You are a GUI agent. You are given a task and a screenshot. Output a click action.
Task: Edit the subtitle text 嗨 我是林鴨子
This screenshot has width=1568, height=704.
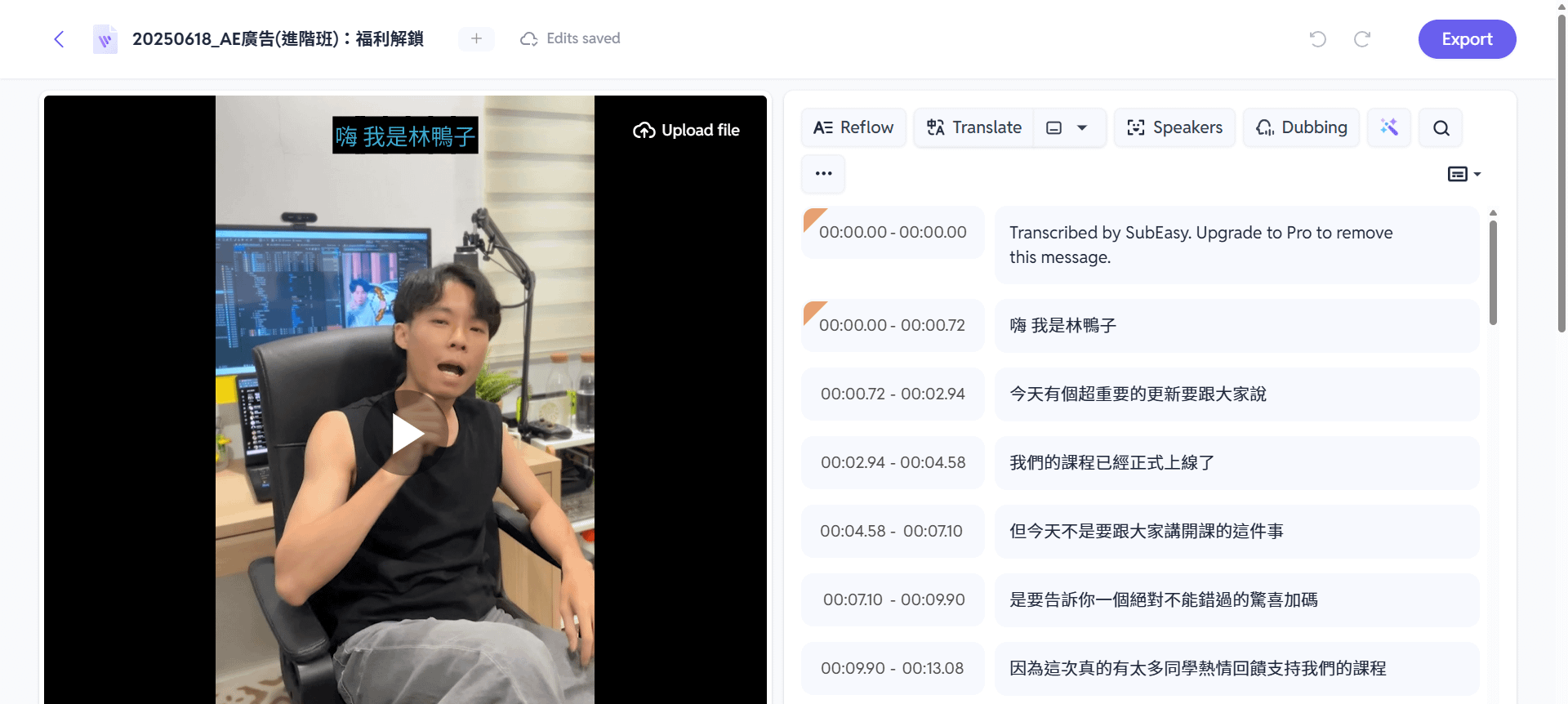pos(1062,326)
